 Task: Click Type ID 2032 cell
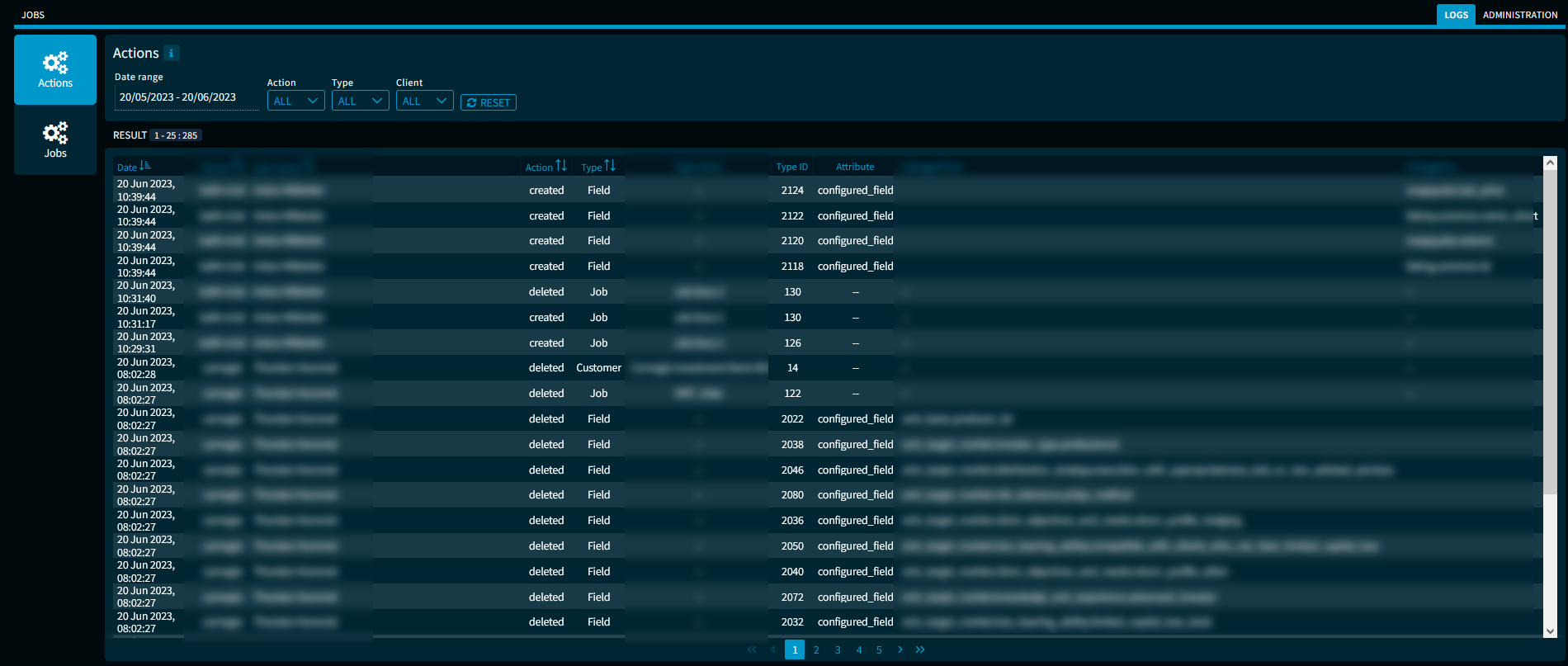point(792,622)
